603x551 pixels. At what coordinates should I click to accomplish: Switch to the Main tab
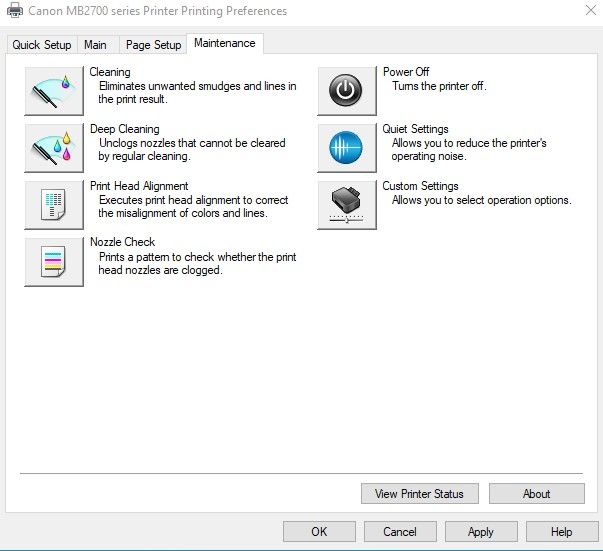click(95, 45)
